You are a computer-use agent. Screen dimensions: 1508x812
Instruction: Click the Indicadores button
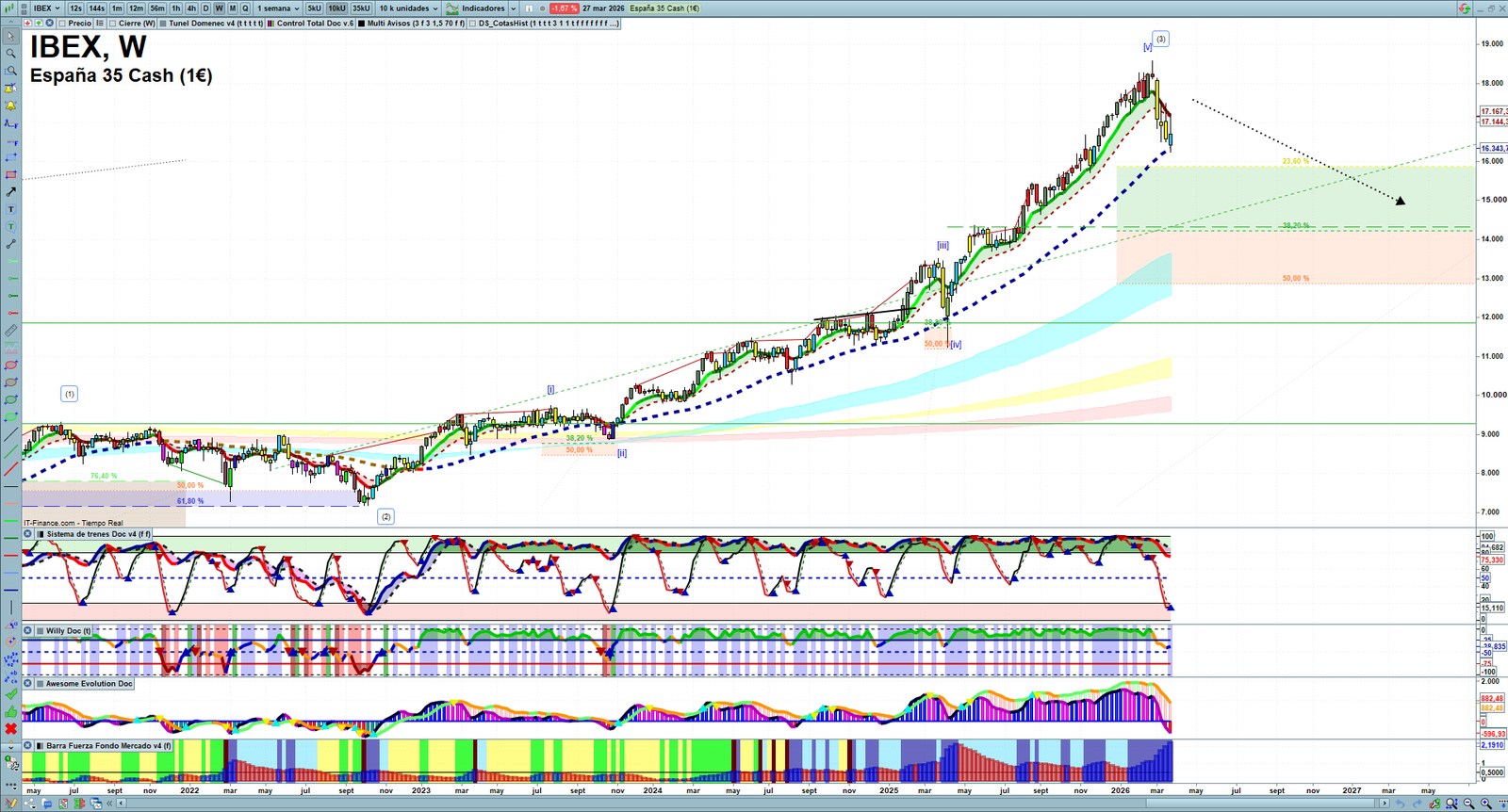483,8
